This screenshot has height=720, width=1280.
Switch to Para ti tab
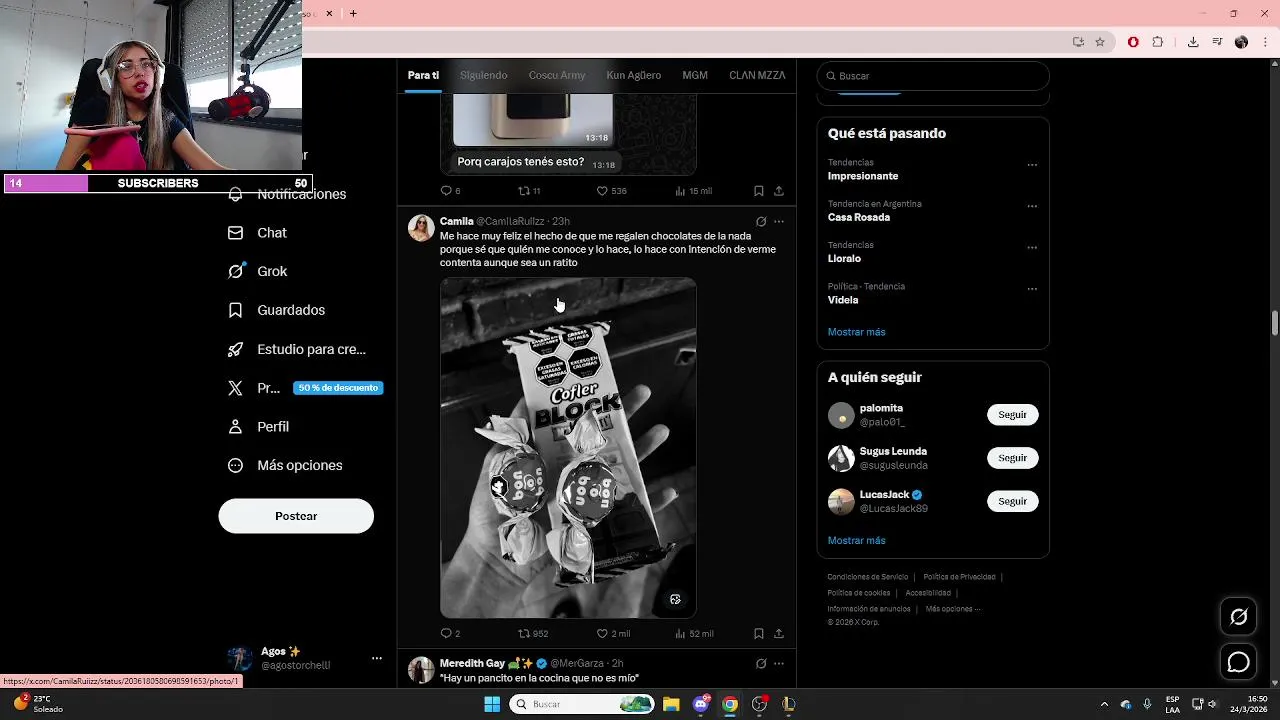tap(423, 75)
